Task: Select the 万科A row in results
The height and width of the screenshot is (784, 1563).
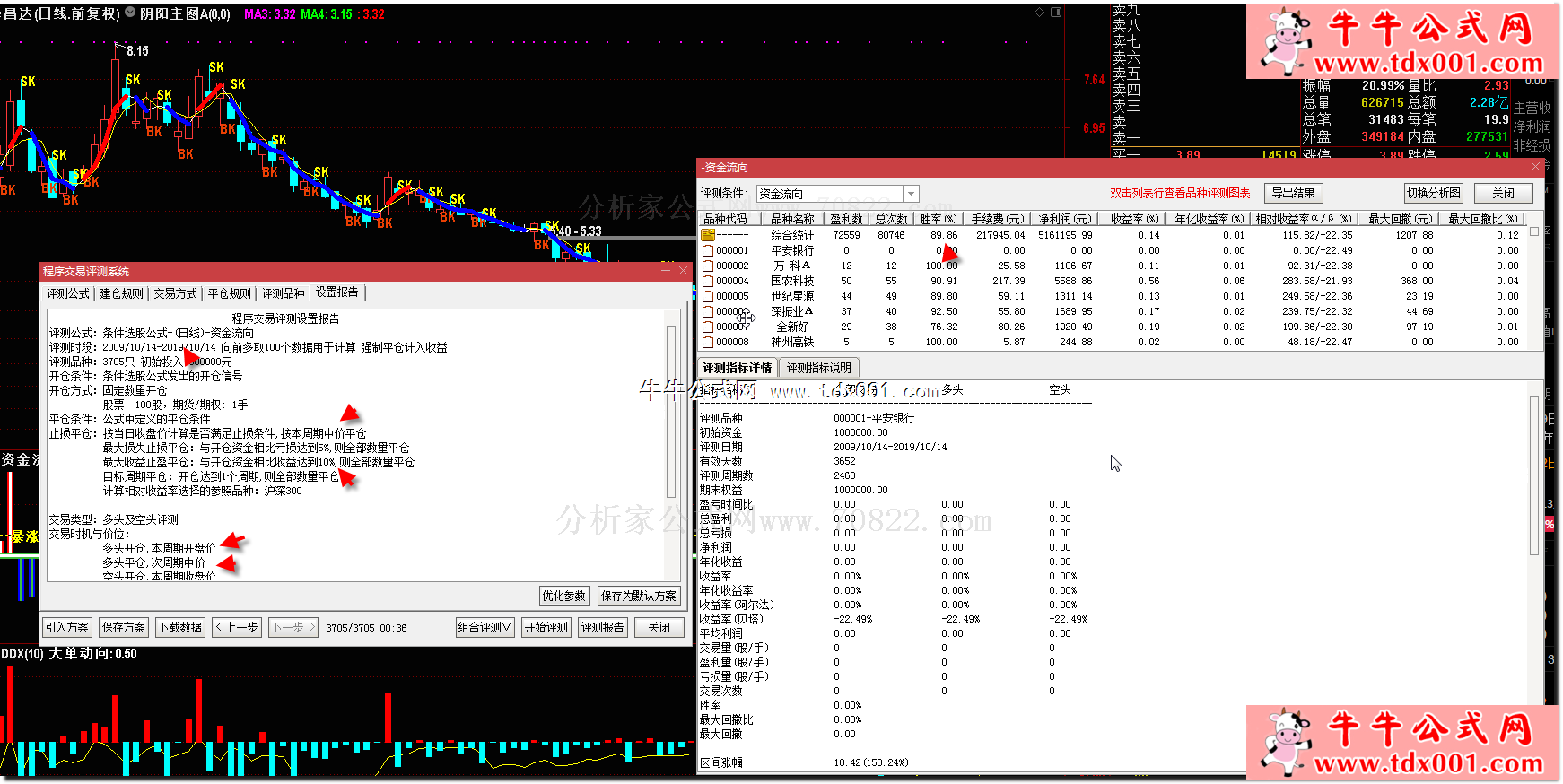Action: click(1112, 266)
